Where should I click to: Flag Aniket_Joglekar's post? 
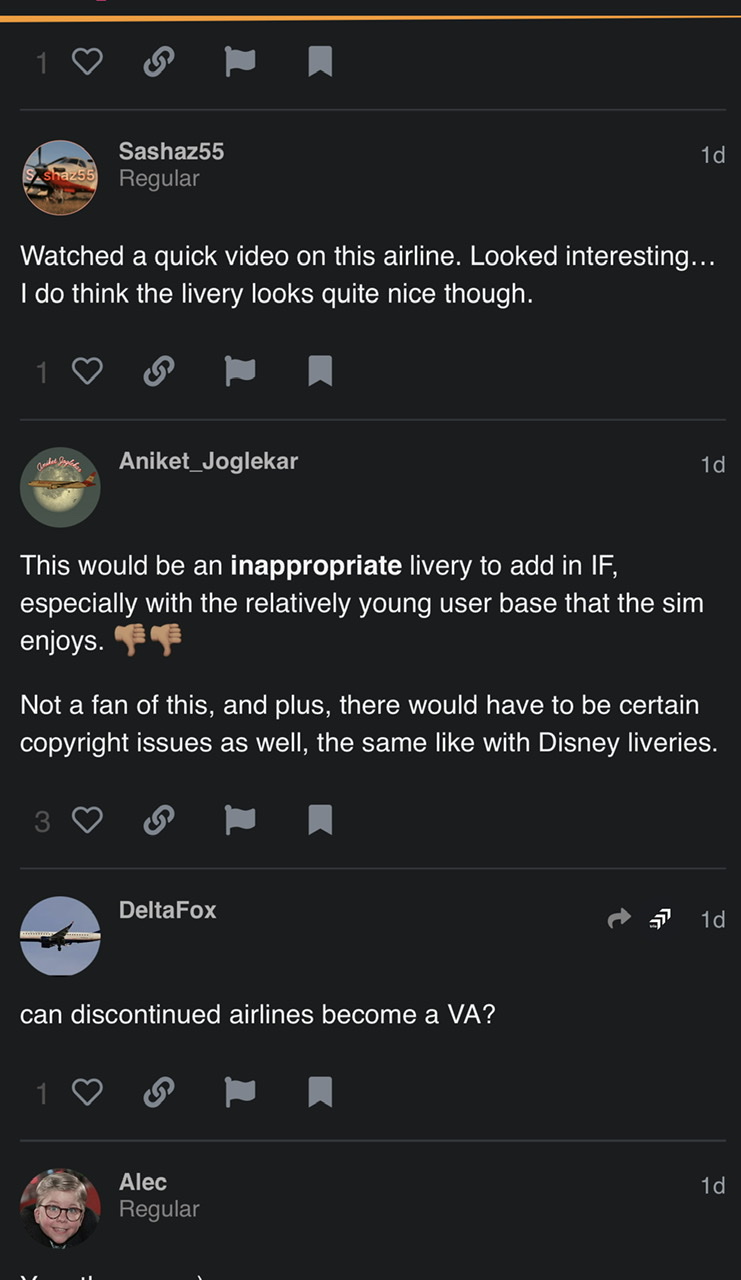coord(239,821)
